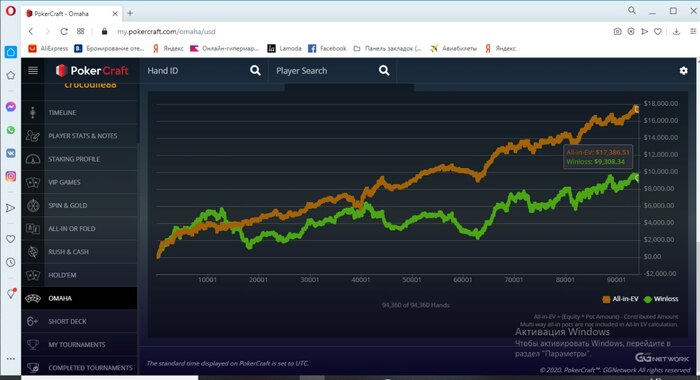Image resolution: width=700 pixels, height=380 pixels.
Task: Open VIP Games section
Action: click(79, 182)
